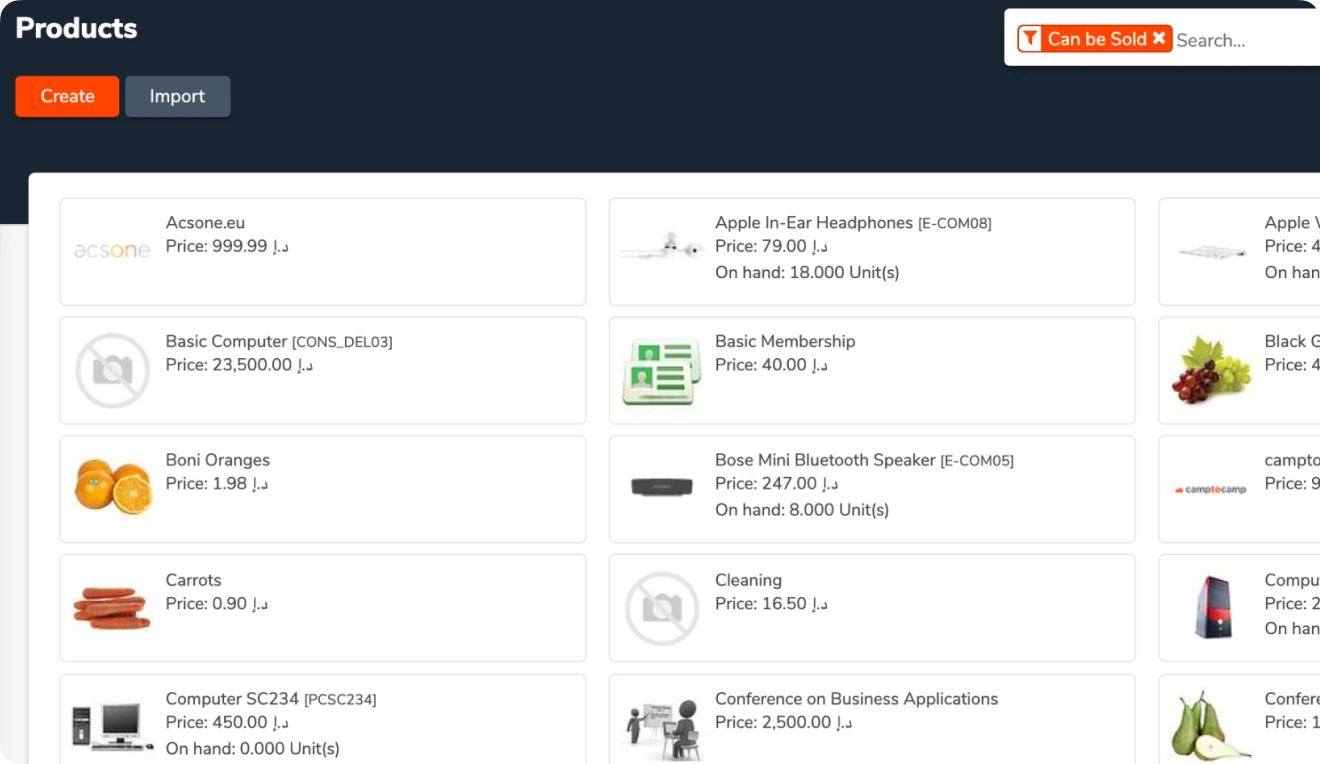The height and width of the screenshot is (764, 1320).
Task: Open the Black grapes product image
Action: (1212, 371)
